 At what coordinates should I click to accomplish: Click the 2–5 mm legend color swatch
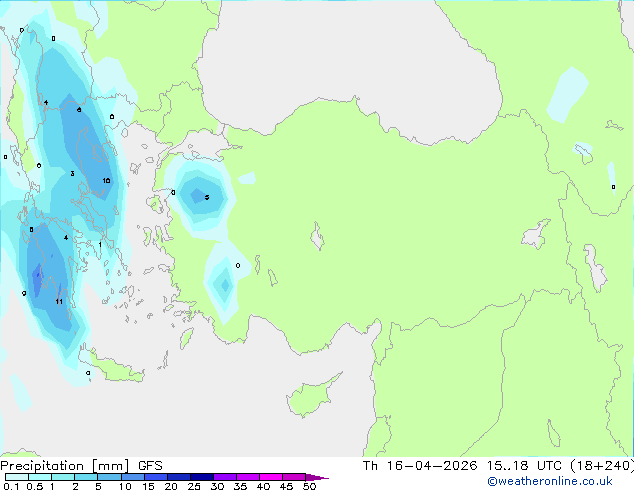coord(86,477)
